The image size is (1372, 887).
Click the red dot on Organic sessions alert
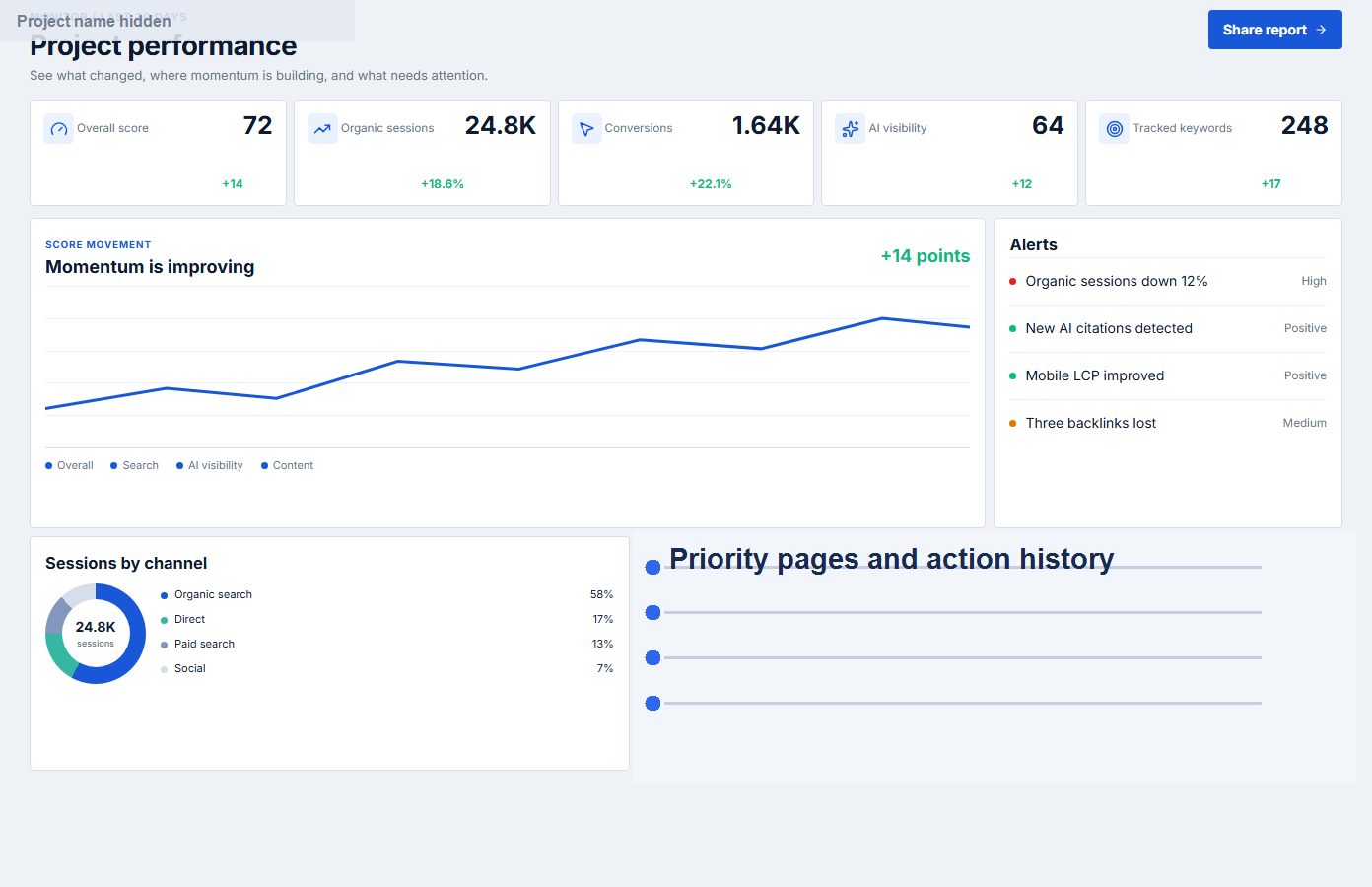tap(1012, 282)
